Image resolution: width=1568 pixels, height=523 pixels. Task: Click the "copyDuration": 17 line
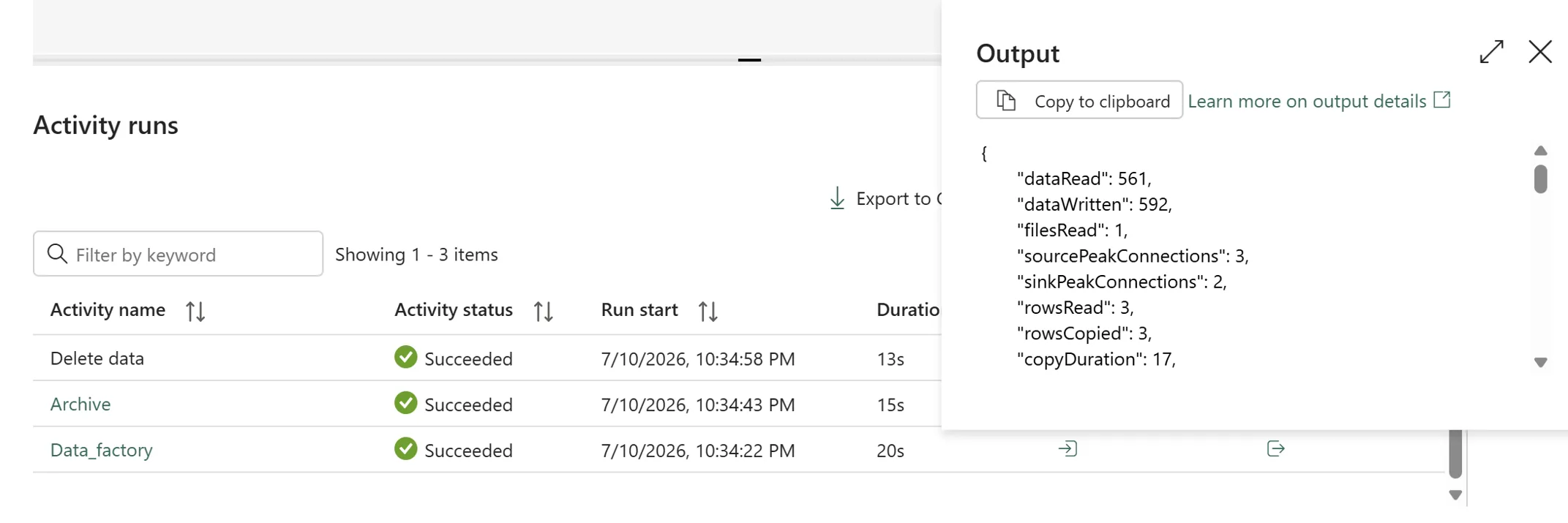(1096, 359)
